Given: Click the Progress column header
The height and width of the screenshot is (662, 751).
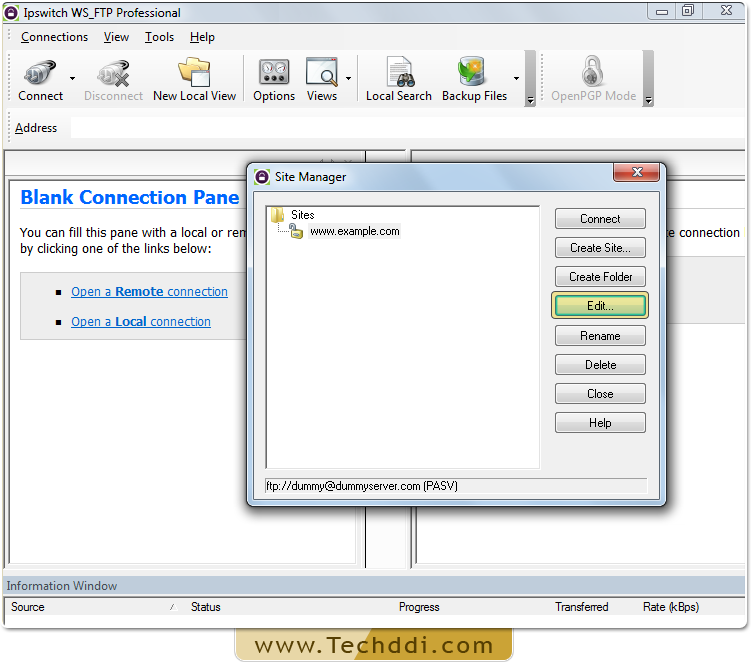Looking at the screenshot, I should 419,607.
